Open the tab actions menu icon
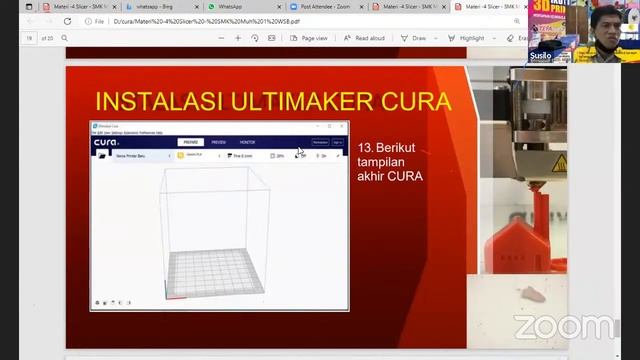Screen dimensions: 640x360 click(29, 7)
